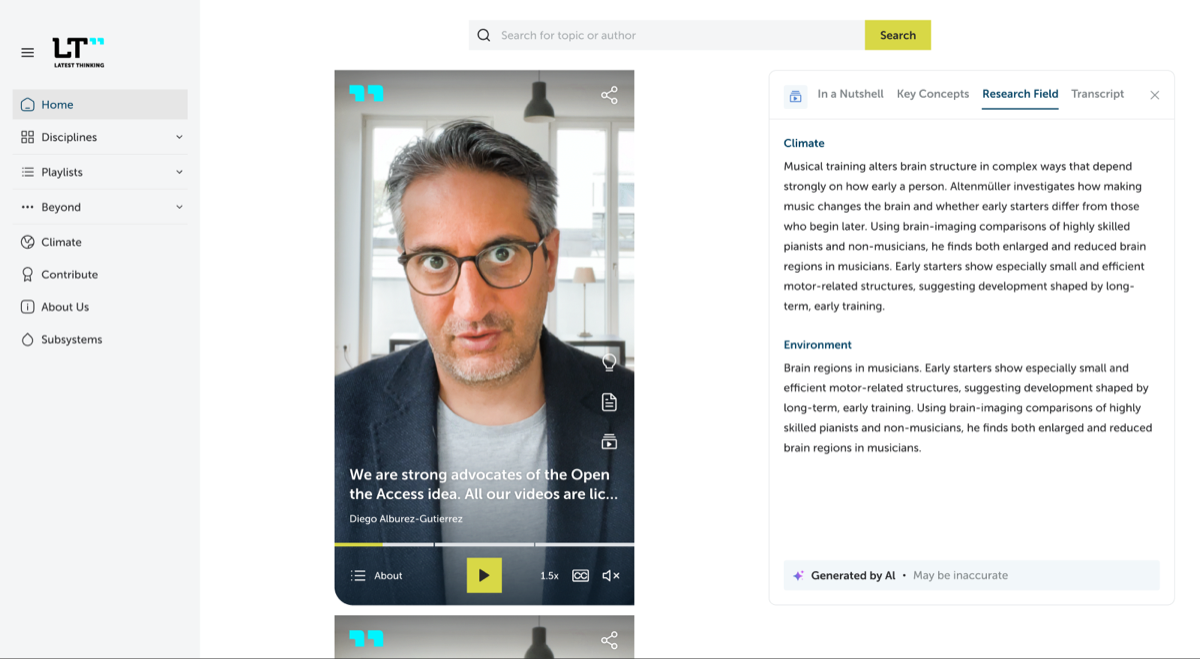
Task: Click quote logo on second video card
Action: point(366,638)
